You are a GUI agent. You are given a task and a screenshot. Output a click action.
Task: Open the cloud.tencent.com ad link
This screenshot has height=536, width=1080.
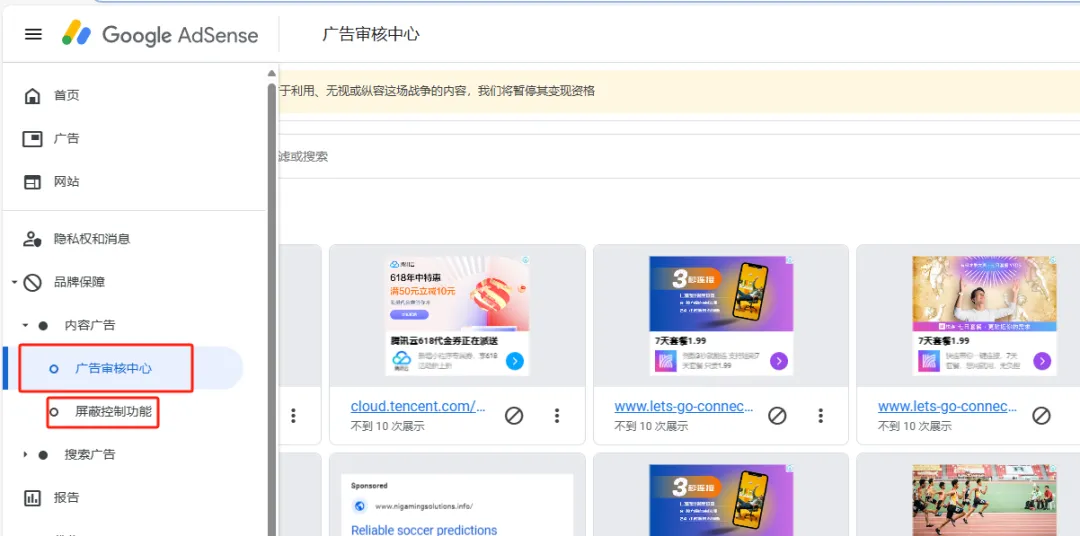click(x=418, y=406)
